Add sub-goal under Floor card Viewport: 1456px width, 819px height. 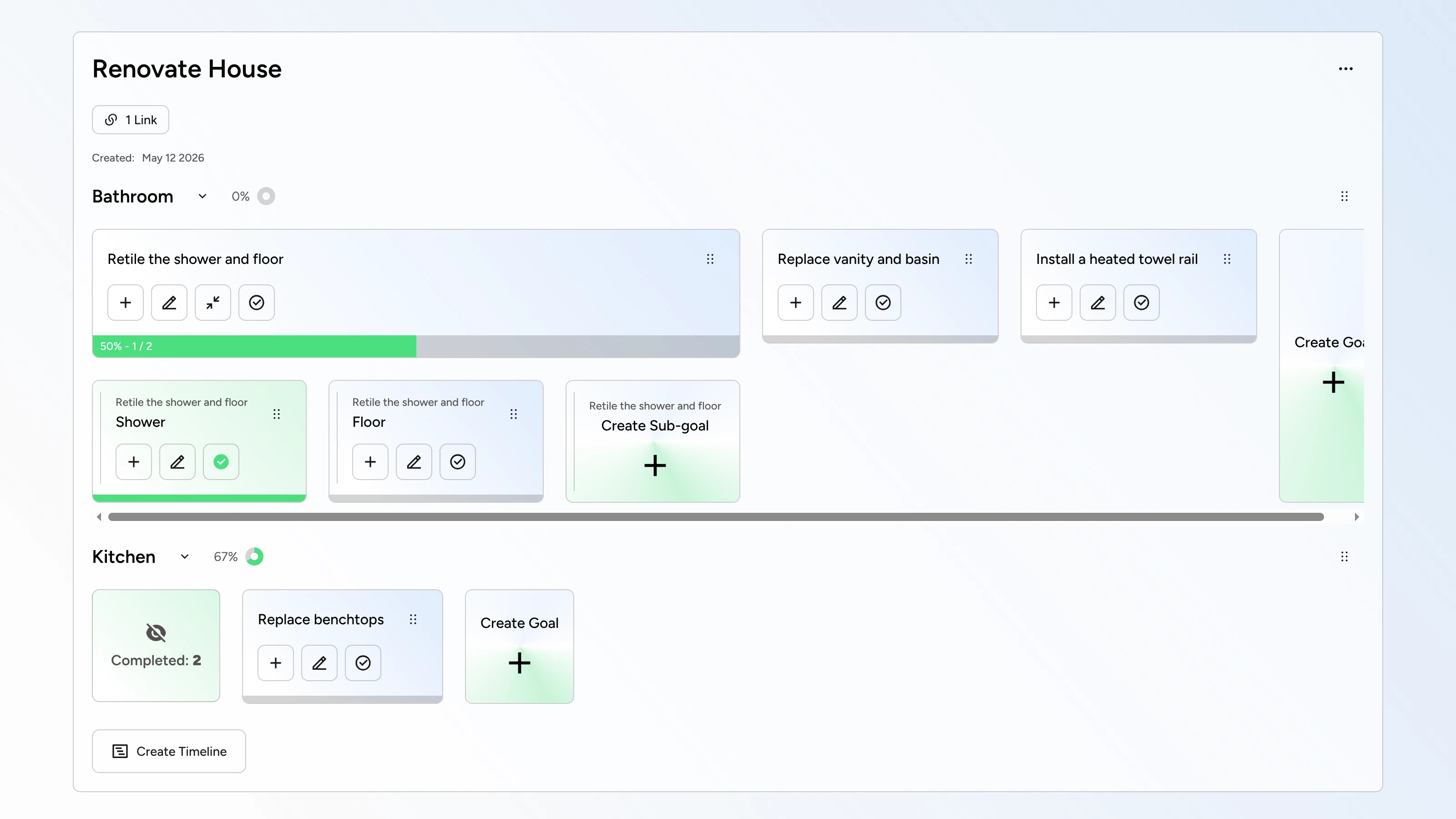pos(370,462)
